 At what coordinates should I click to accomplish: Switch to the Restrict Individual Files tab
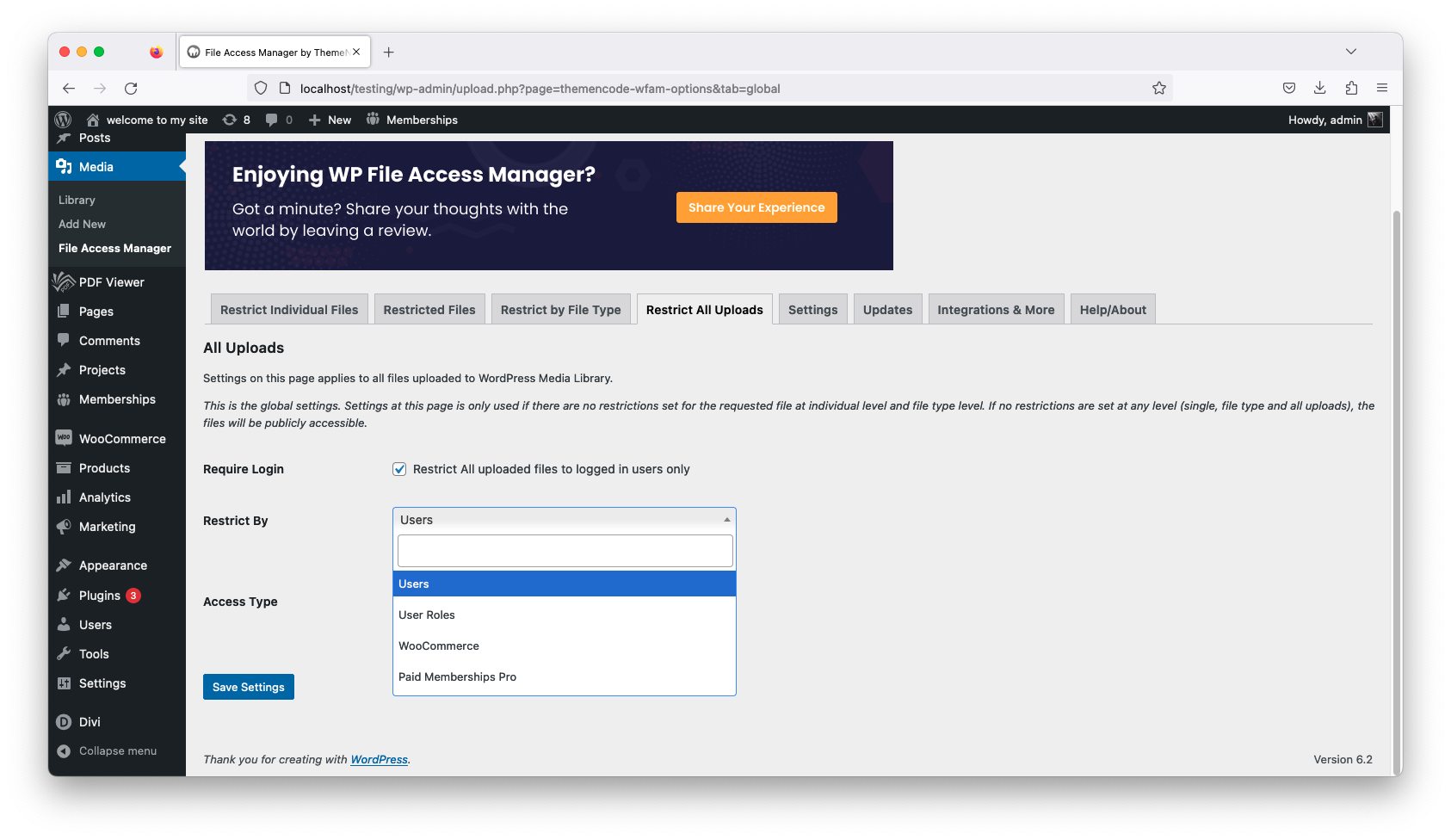pos(289,310)
